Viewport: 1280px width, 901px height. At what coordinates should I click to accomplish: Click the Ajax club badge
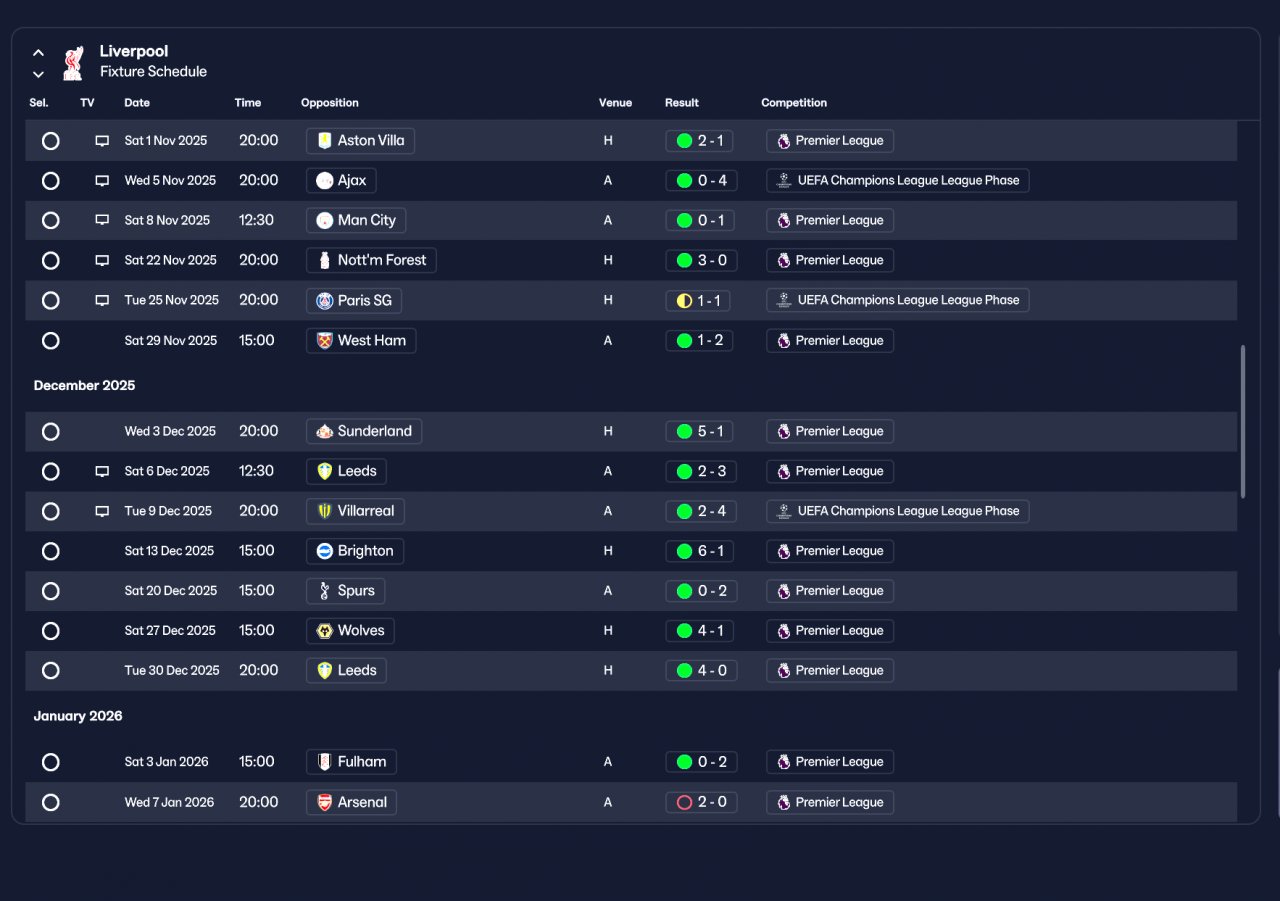tap(324, 181)
